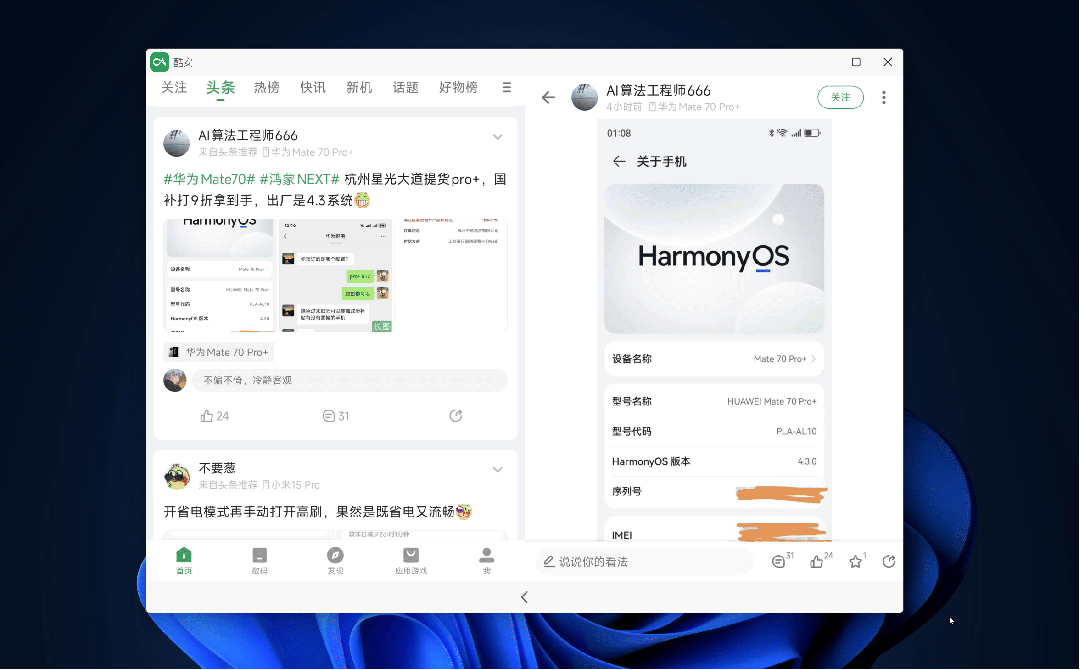Expand options chevron on 不要葱 post

pos(497,470)
